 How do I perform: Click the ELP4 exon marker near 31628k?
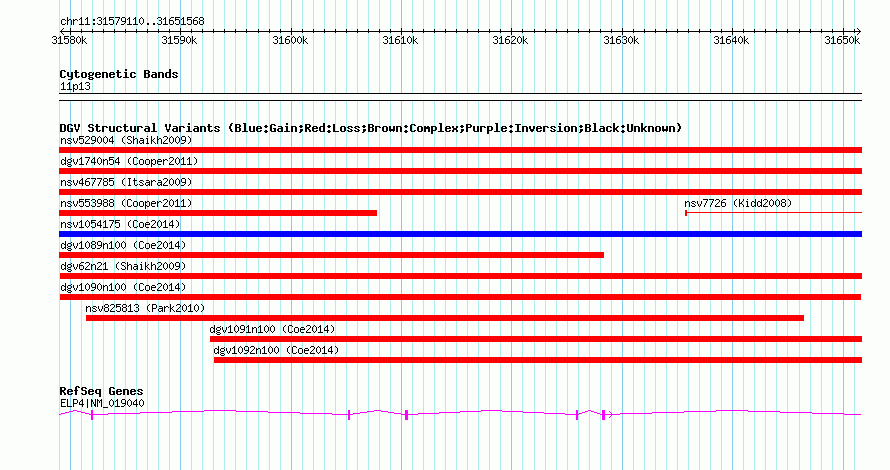pyautogui.click(x=603, y=416)
